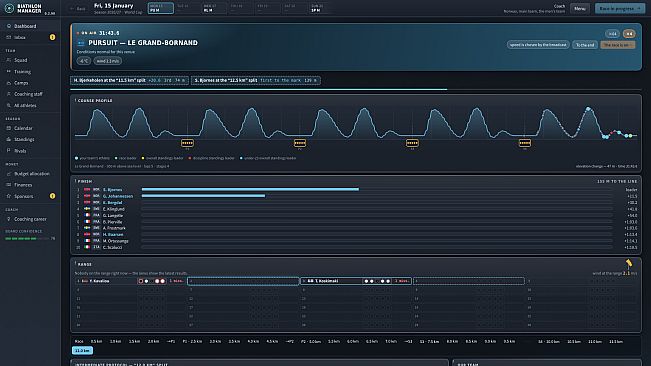651x366 pixels.
Task: Select the Wednesday 'RL M' day tab
Action: tap(214, 8)
